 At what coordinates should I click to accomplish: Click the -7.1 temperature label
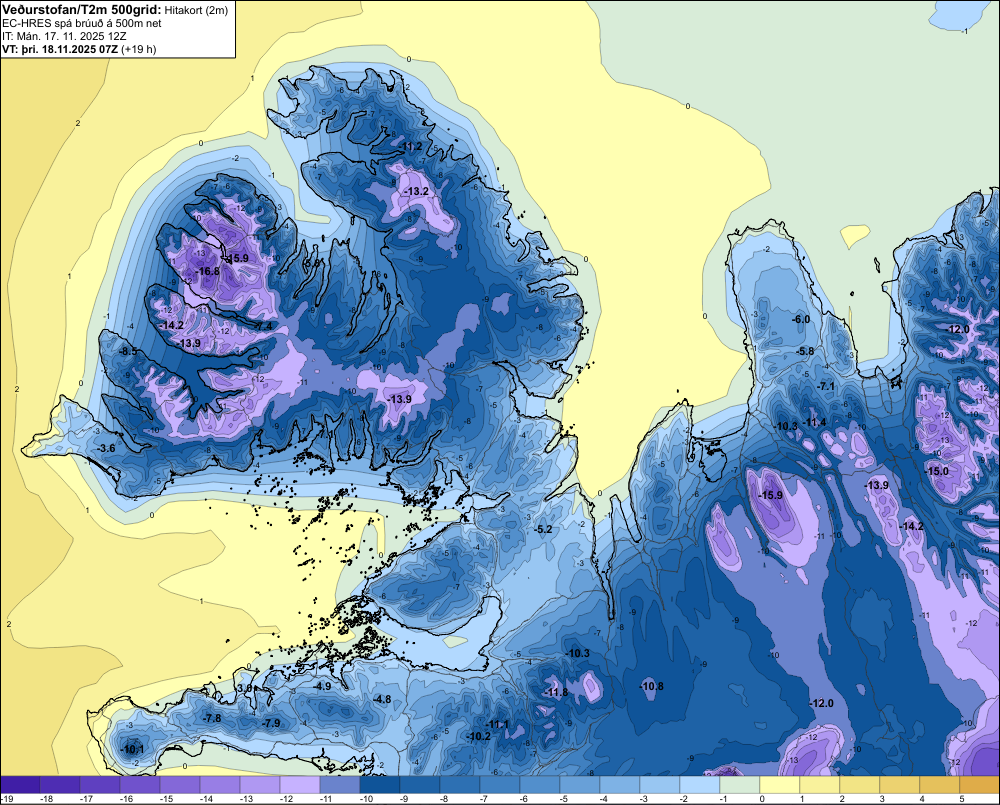tap(826, 387)
